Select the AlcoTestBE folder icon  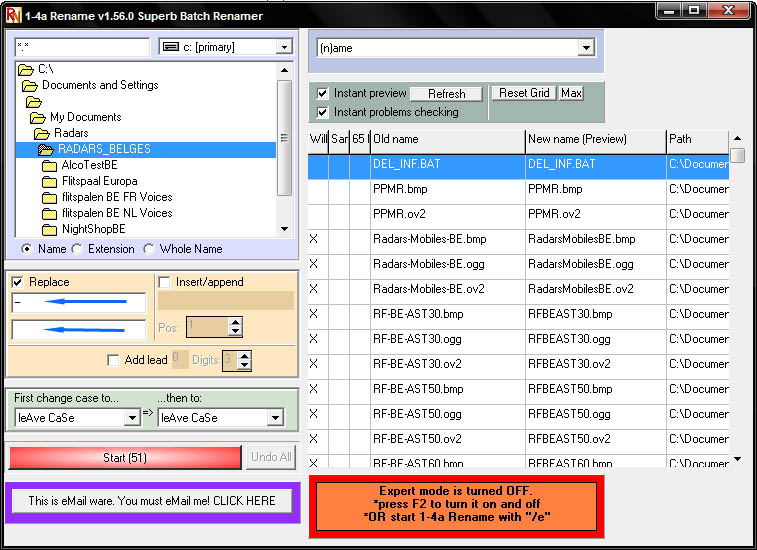50,165
